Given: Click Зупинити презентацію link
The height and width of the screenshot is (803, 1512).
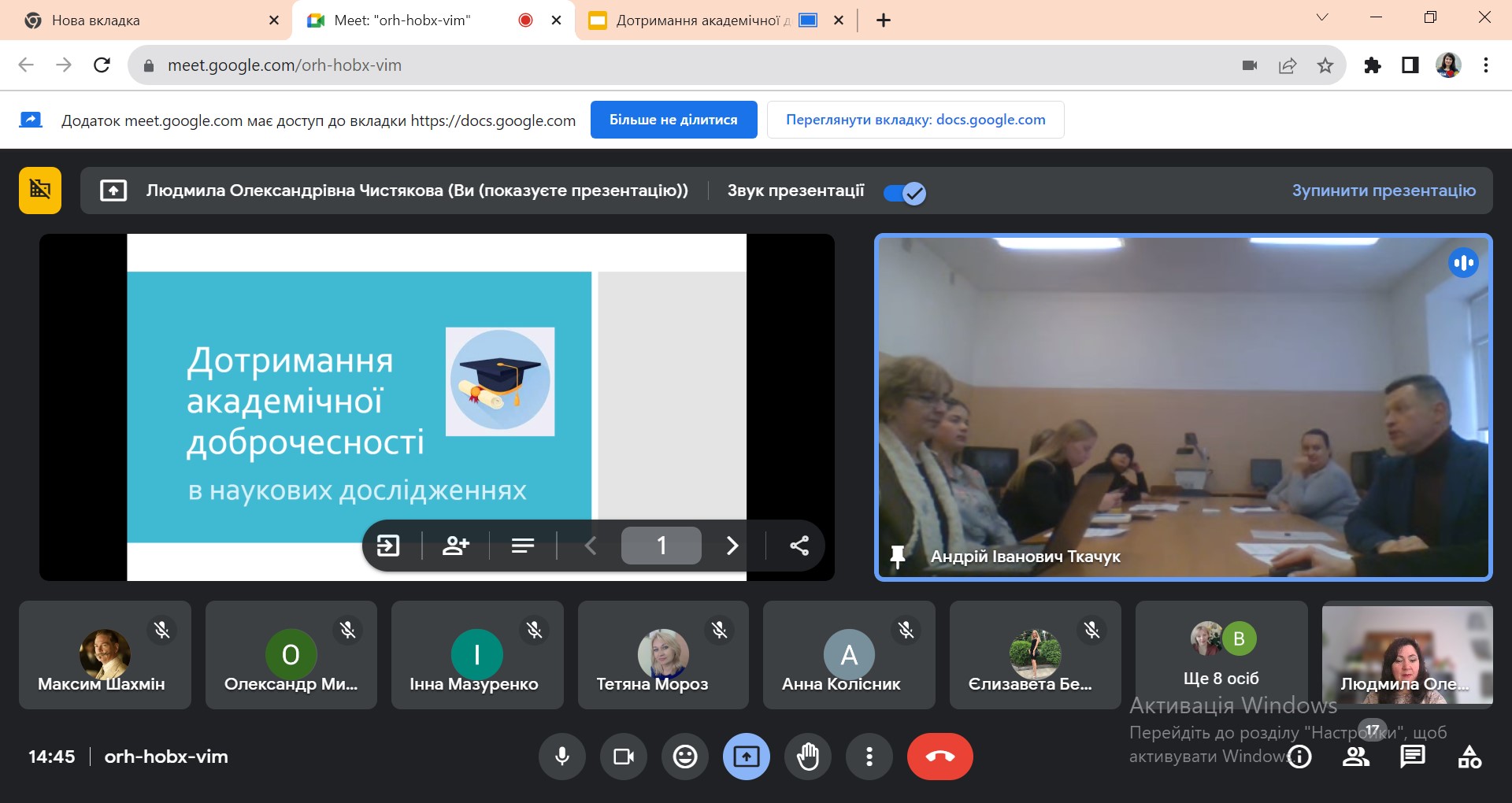Looking at the screenshot, I should pos(1383,191).
